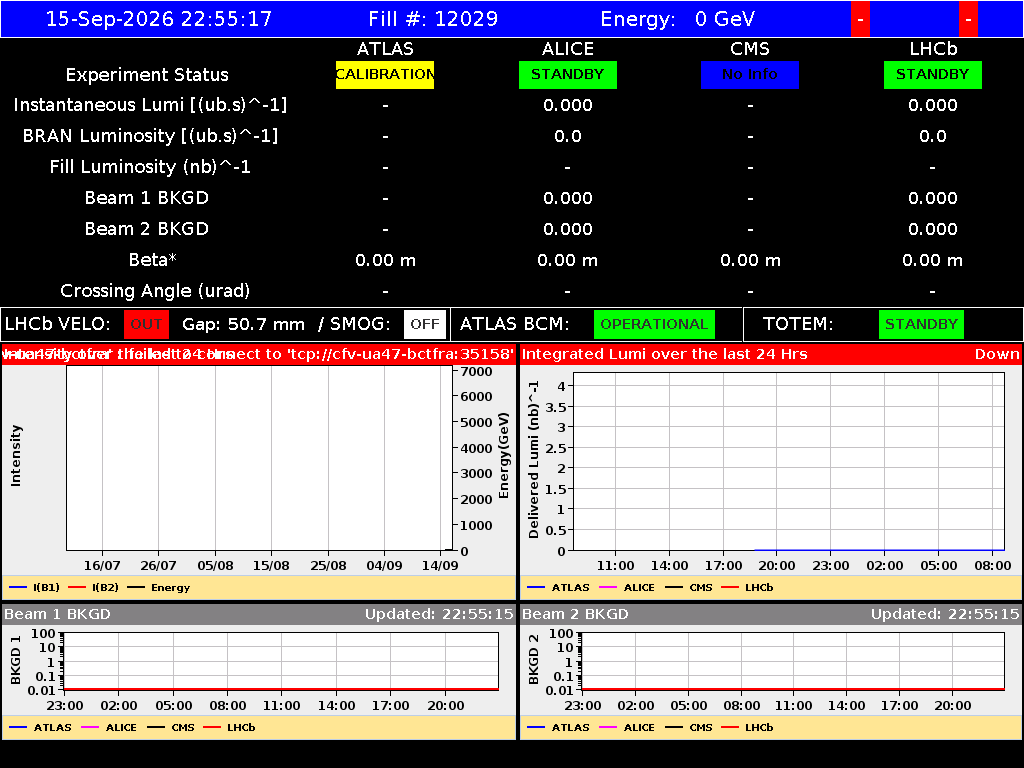The height and width of the screenshot is (768, 1024).
Task: Click the Integrated Lumi over last 24 Hrs title
Action: coord(664,354)
